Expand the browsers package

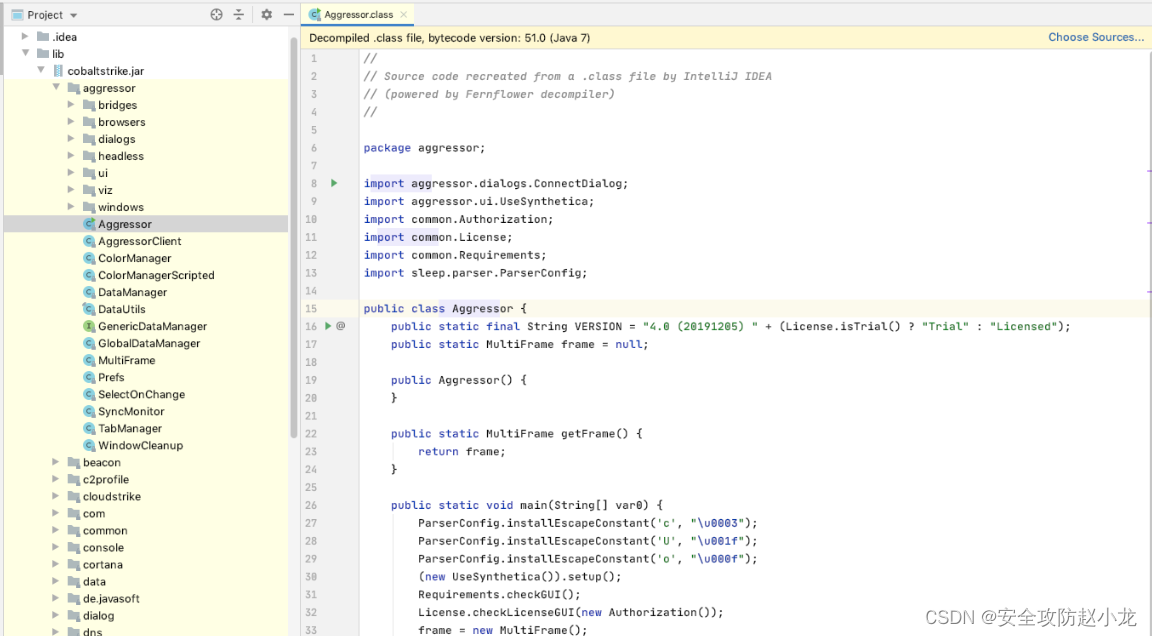[x=71, y=121]
